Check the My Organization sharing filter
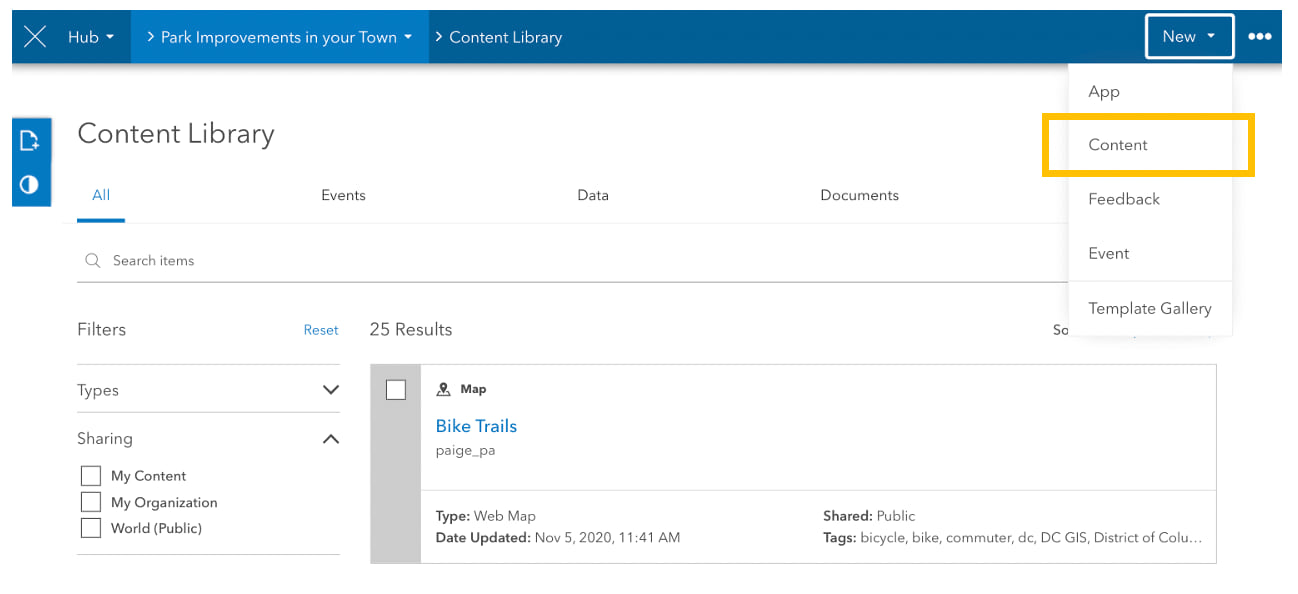 (x=91, y=502)
